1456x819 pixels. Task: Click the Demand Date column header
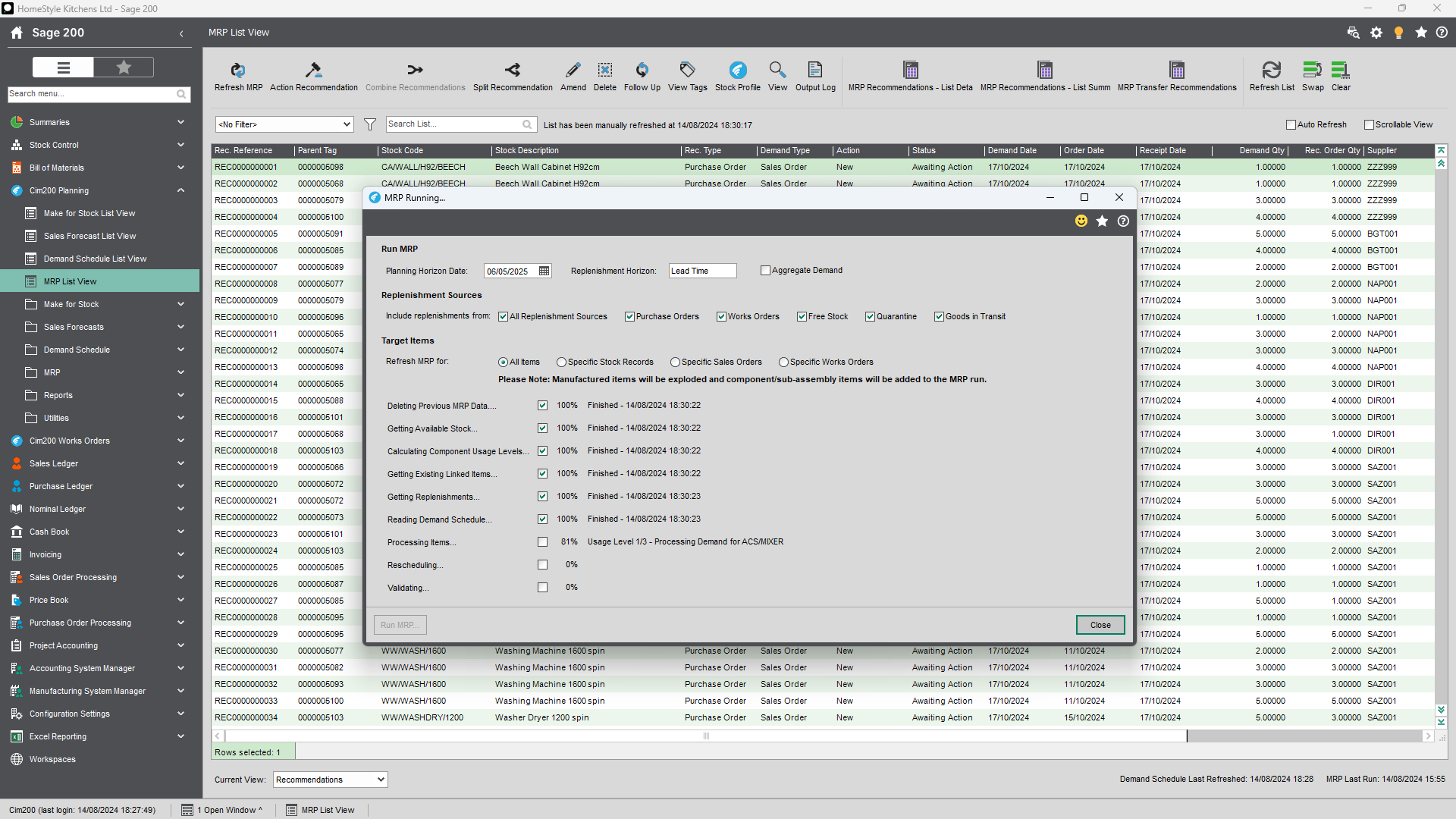tap(1022, 150)
